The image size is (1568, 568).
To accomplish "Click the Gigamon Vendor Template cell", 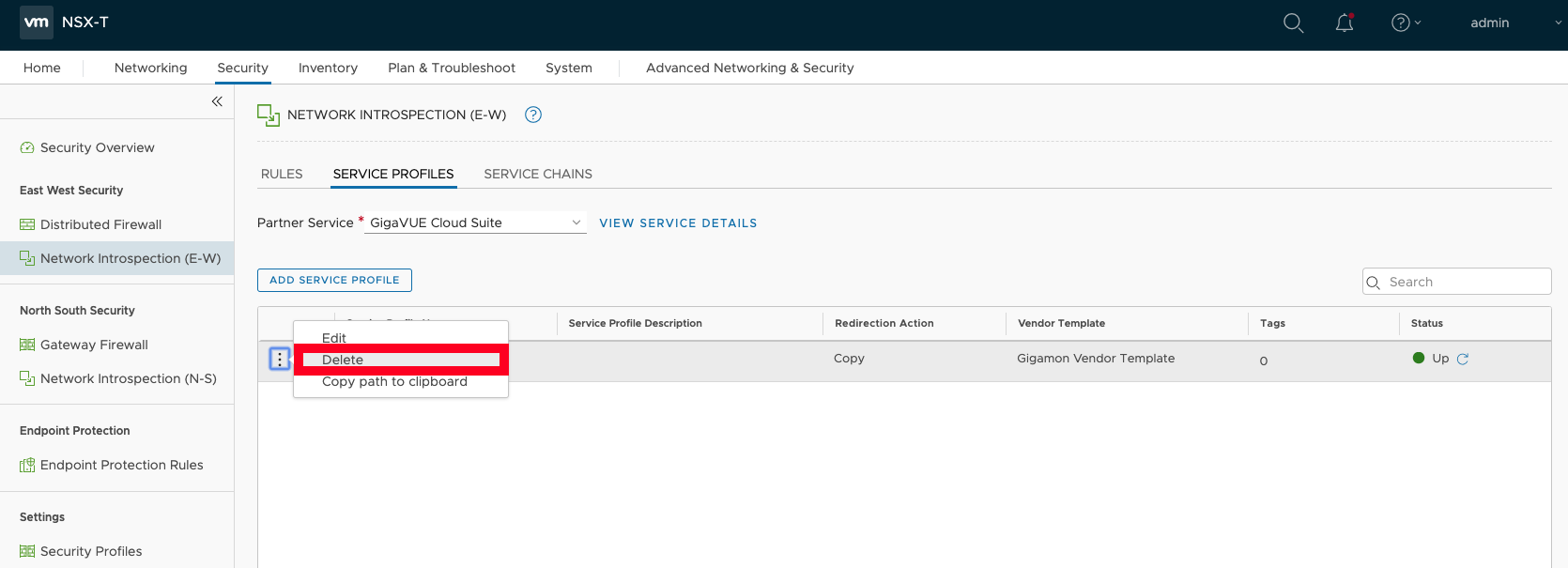I will (1096, 359).
